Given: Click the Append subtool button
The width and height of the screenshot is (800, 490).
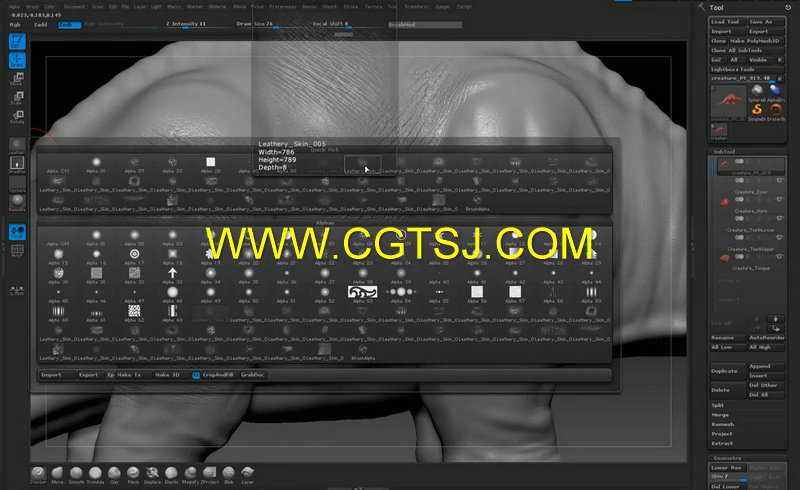Looking at the screenshot, I should 766,366.
